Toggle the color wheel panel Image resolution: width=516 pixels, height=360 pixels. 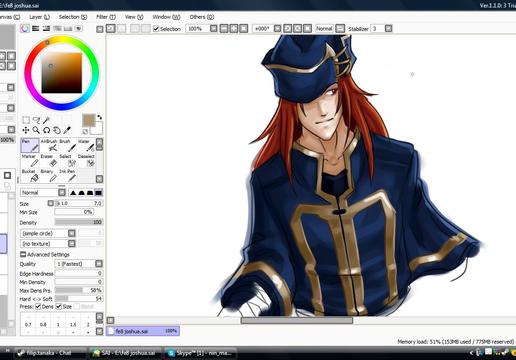25,28
